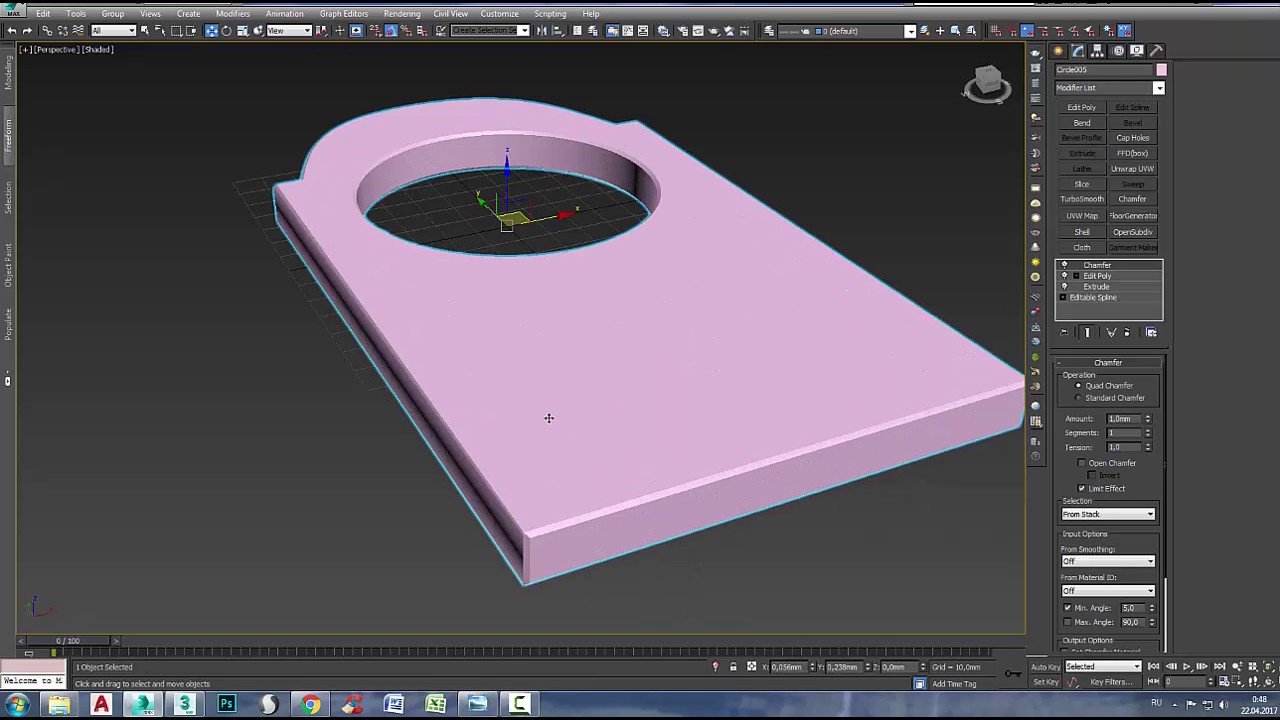Click the Shell modifier button
This screenshot has width=1280, height=720.
[1082, 232]
